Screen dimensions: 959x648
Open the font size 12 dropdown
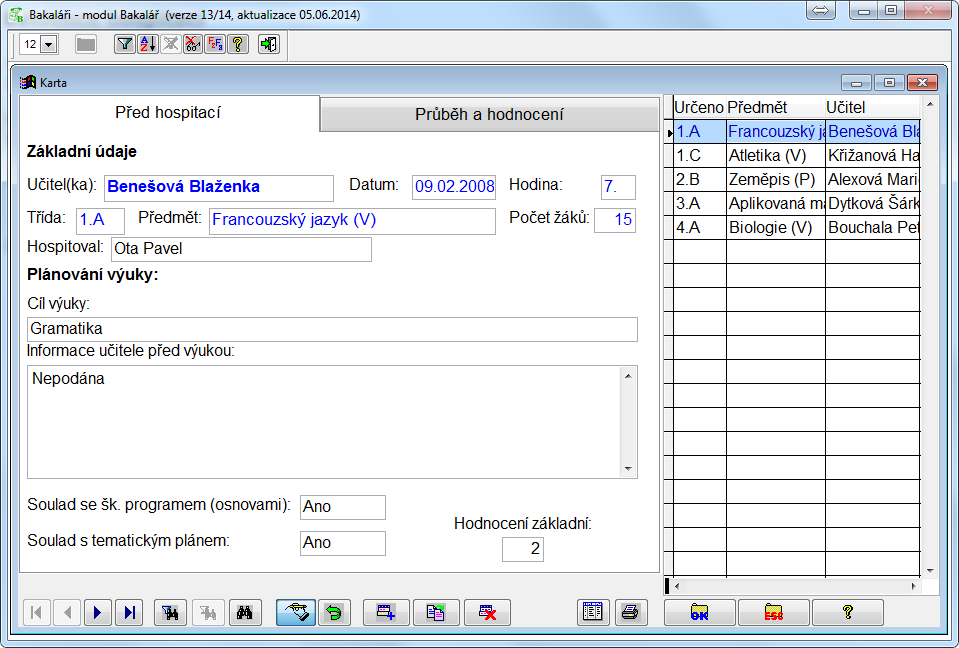[x=49, y=45]
